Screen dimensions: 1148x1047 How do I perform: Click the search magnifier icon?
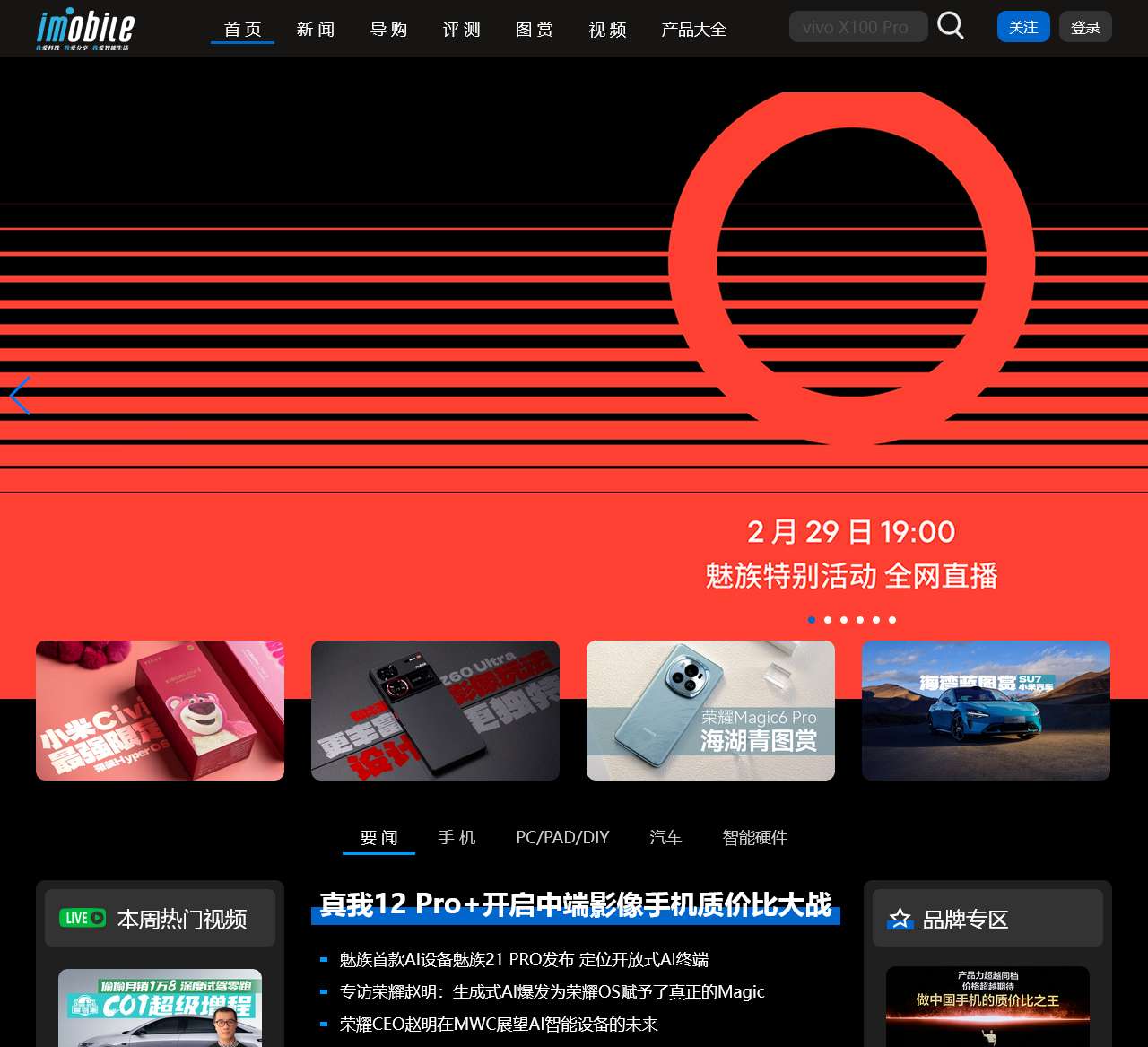point(951,26)
